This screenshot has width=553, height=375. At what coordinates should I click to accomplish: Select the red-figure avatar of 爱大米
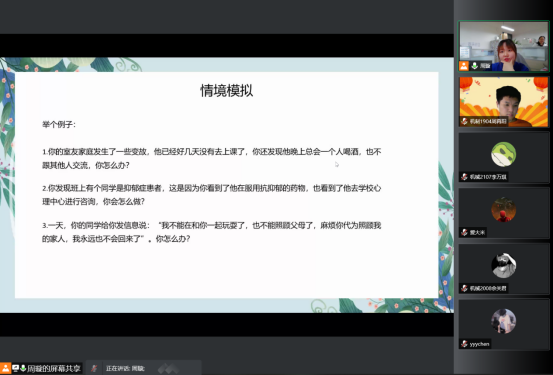[504, 210]
